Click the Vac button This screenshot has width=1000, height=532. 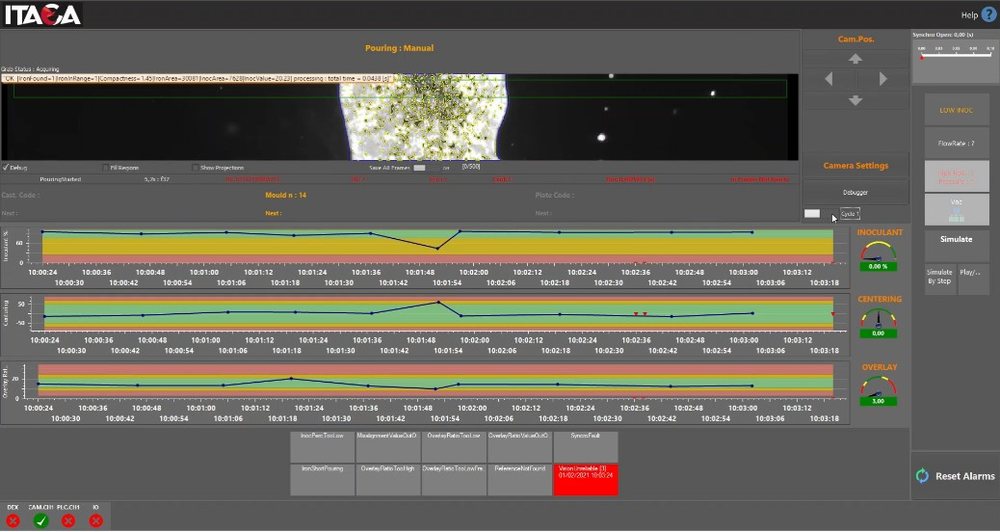(956, 209)
